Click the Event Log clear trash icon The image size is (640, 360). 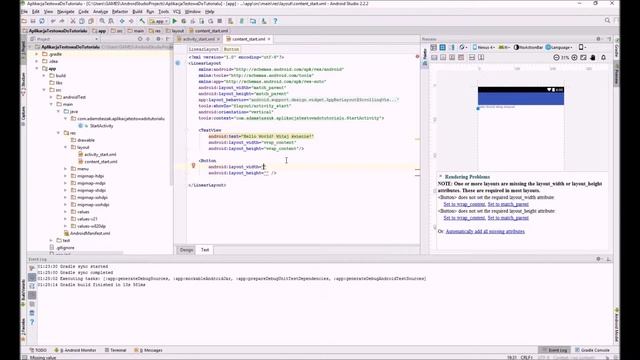[32, 313]
